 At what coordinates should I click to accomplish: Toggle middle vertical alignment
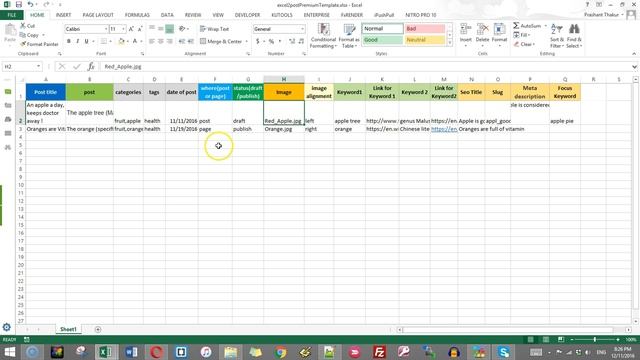click(x=161, y=29)
